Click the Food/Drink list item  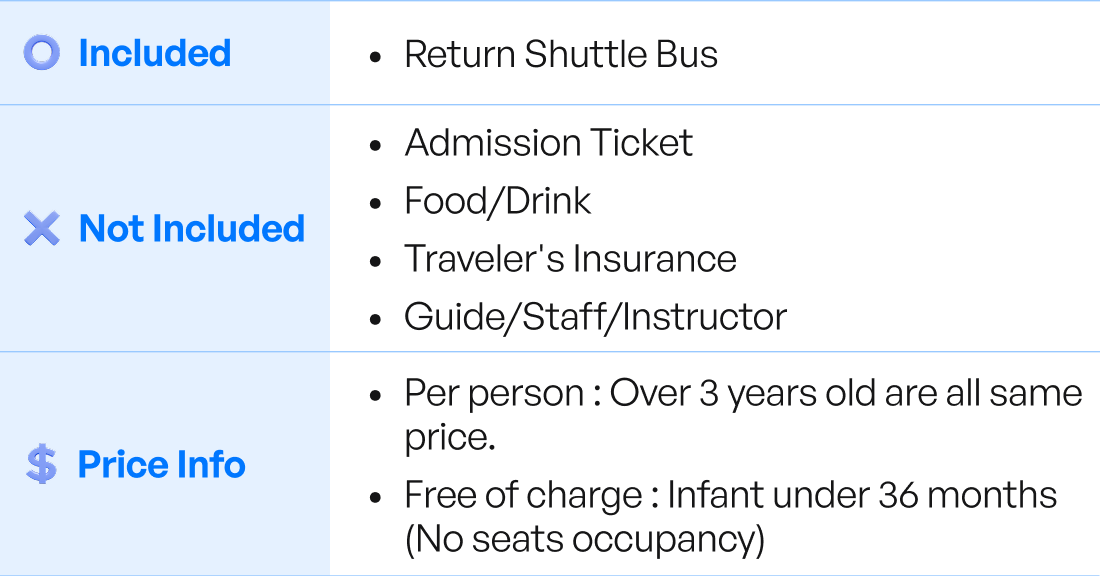click(x=498, y=201)
